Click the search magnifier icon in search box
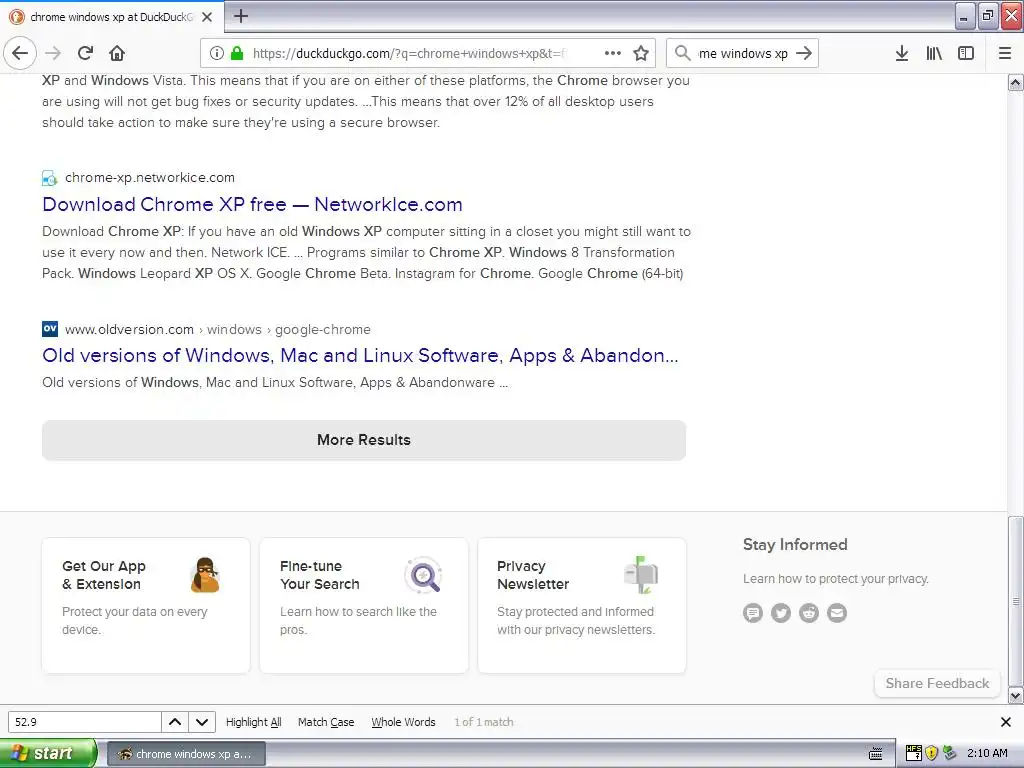 coord(682,53)
